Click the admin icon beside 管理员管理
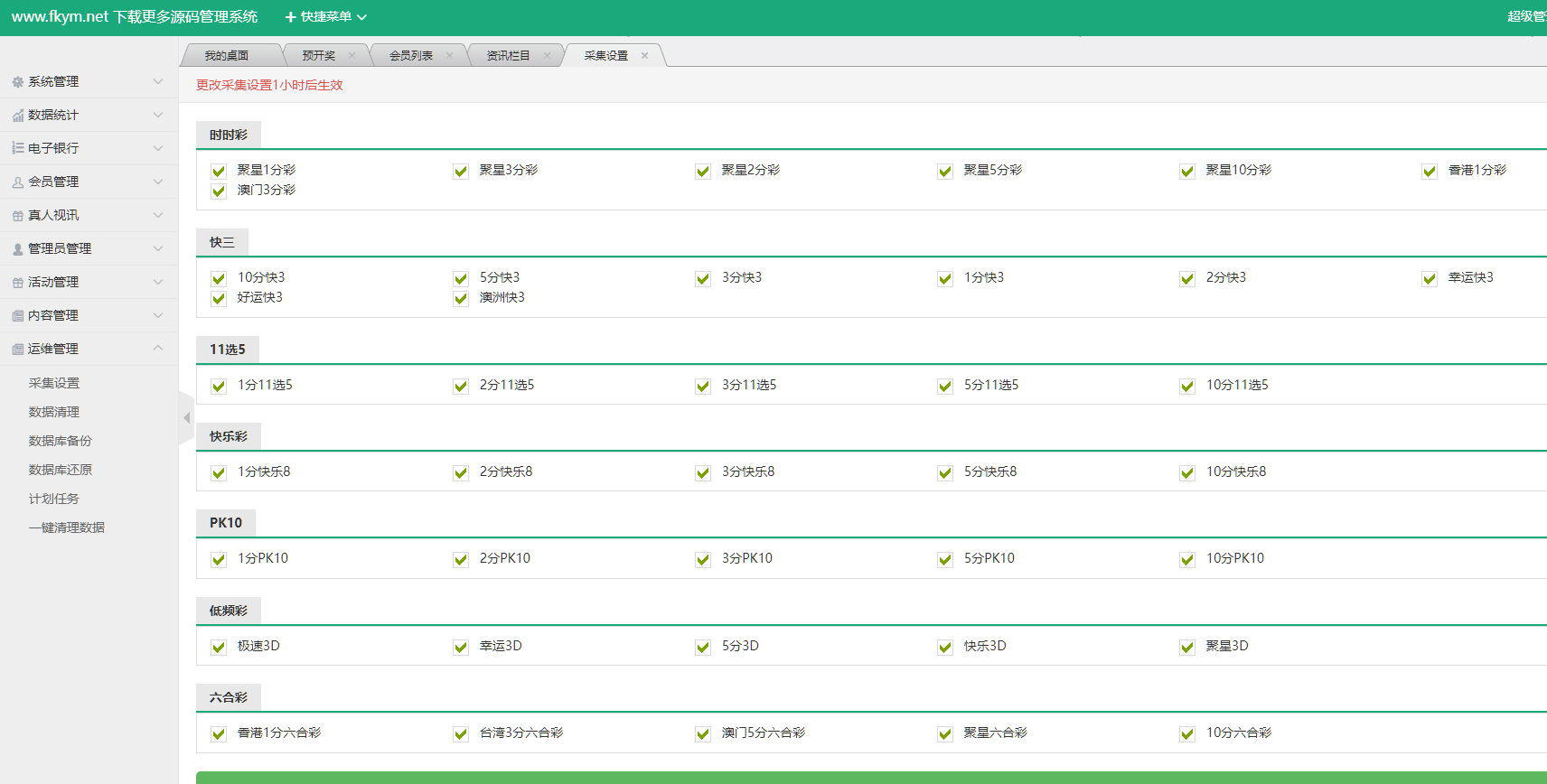 pyautogui.click(x=17, y=249)
